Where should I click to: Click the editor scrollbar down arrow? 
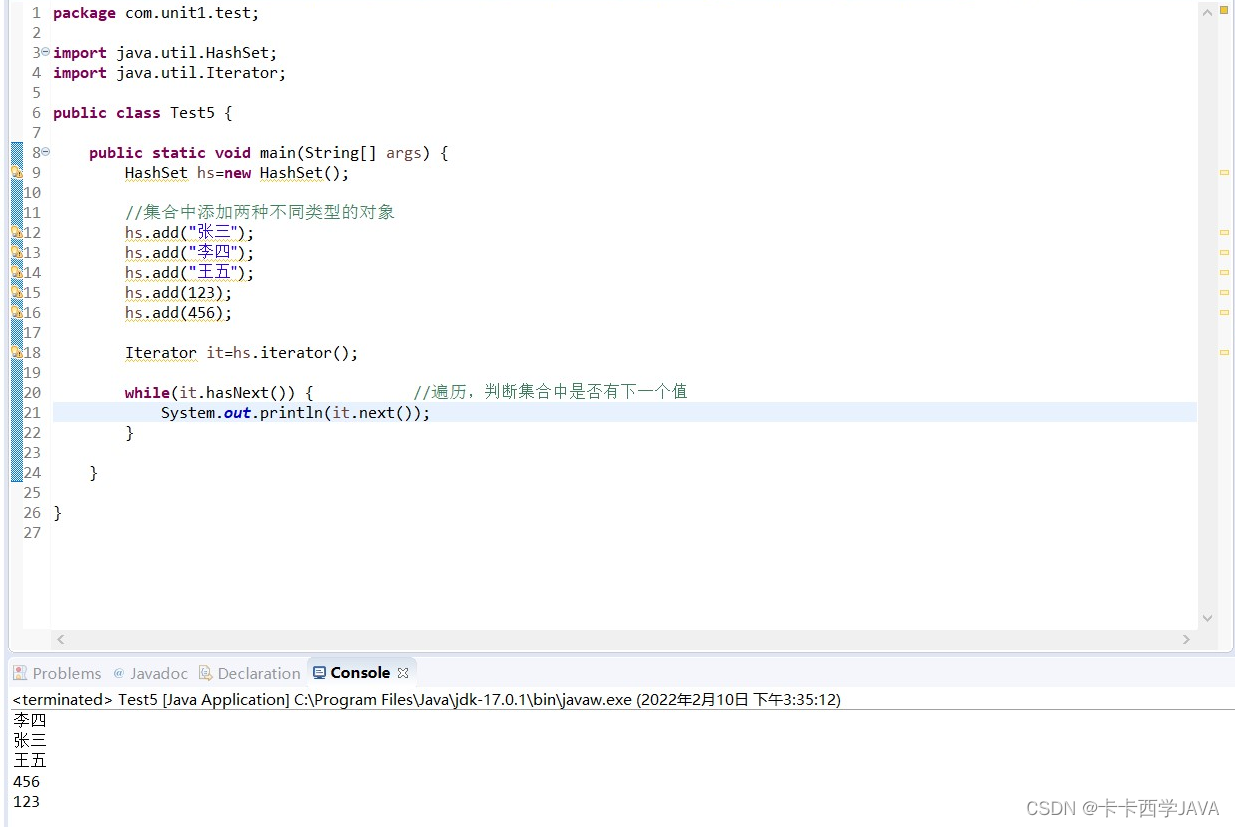point(1207,619)
